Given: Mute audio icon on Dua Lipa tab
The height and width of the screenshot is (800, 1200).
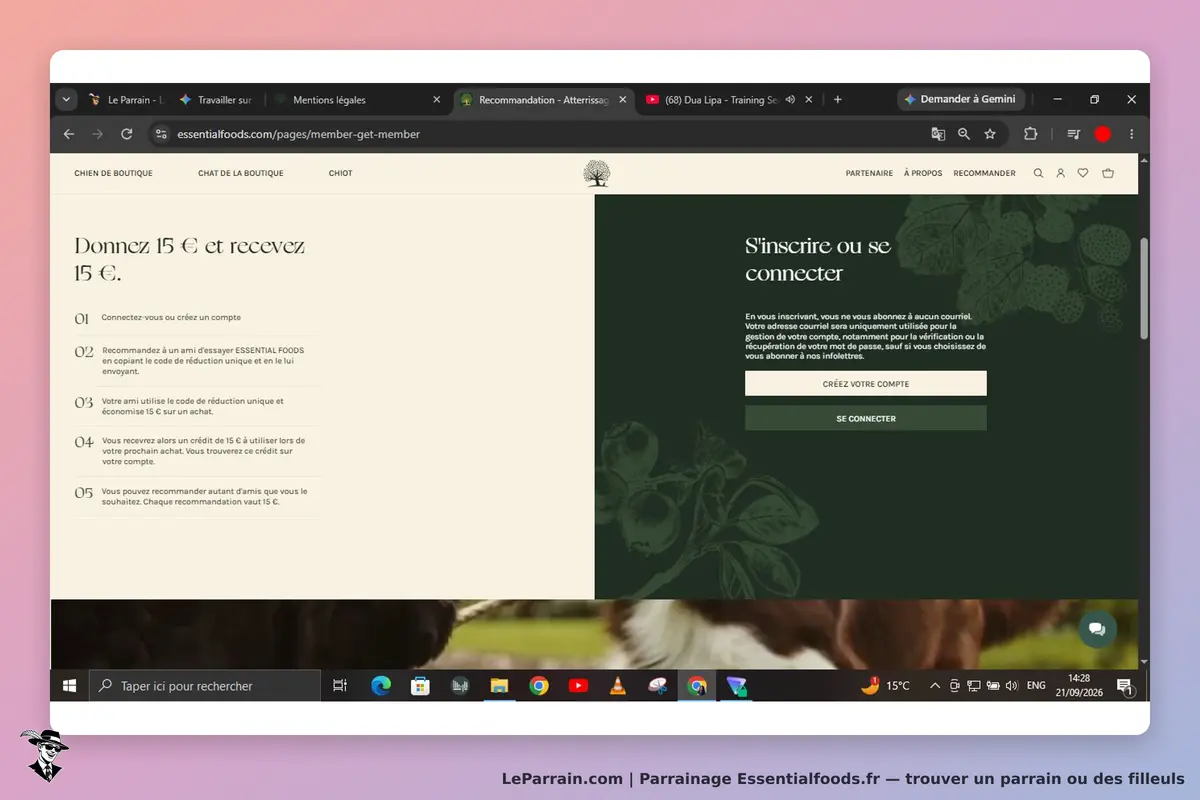Looking at the screenshot, I should coord(790,100).
